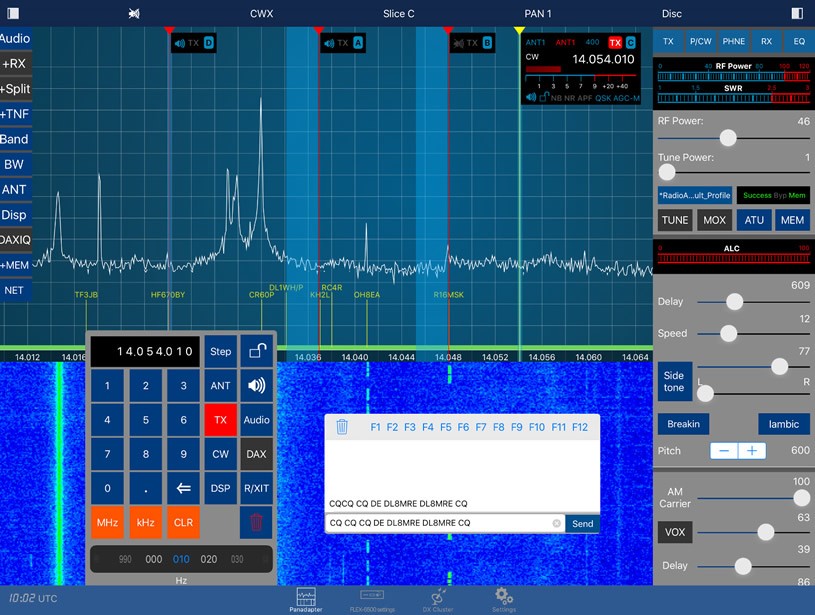This screenshot has width=815, height=615.
Task: Toggle MOX transmit button
Action: 714,220
